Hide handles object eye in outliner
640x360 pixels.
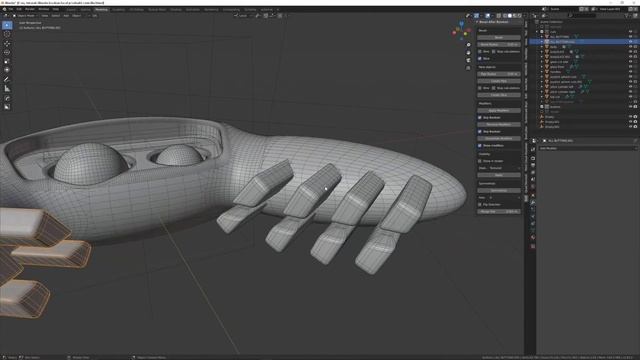coord(631,72)
